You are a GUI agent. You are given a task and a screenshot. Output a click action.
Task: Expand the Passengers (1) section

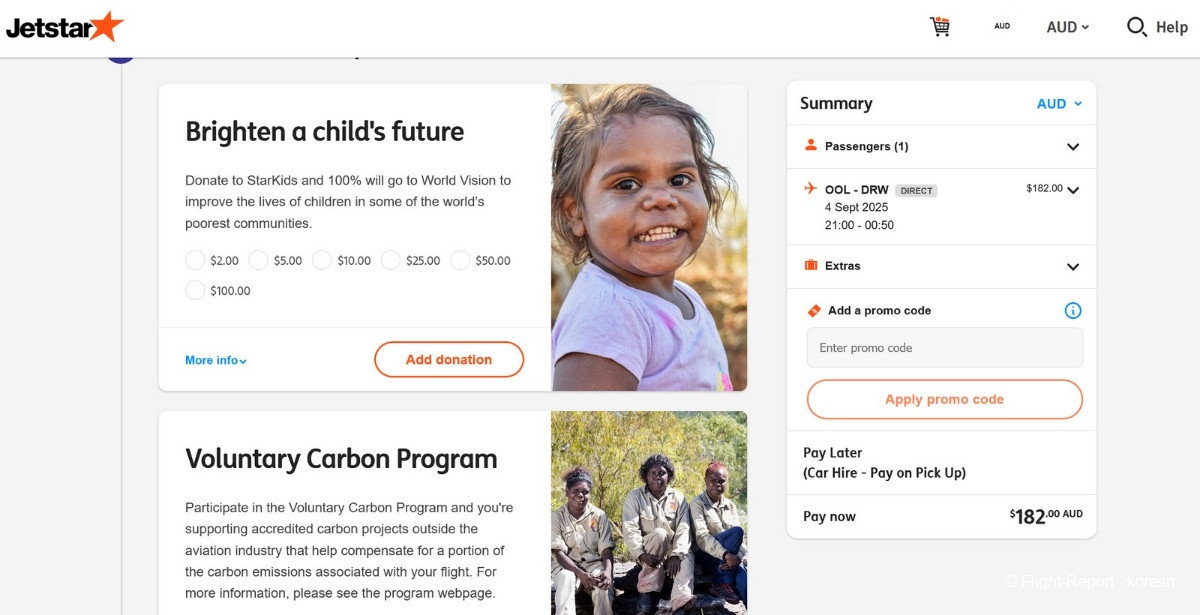point(1073,147)
